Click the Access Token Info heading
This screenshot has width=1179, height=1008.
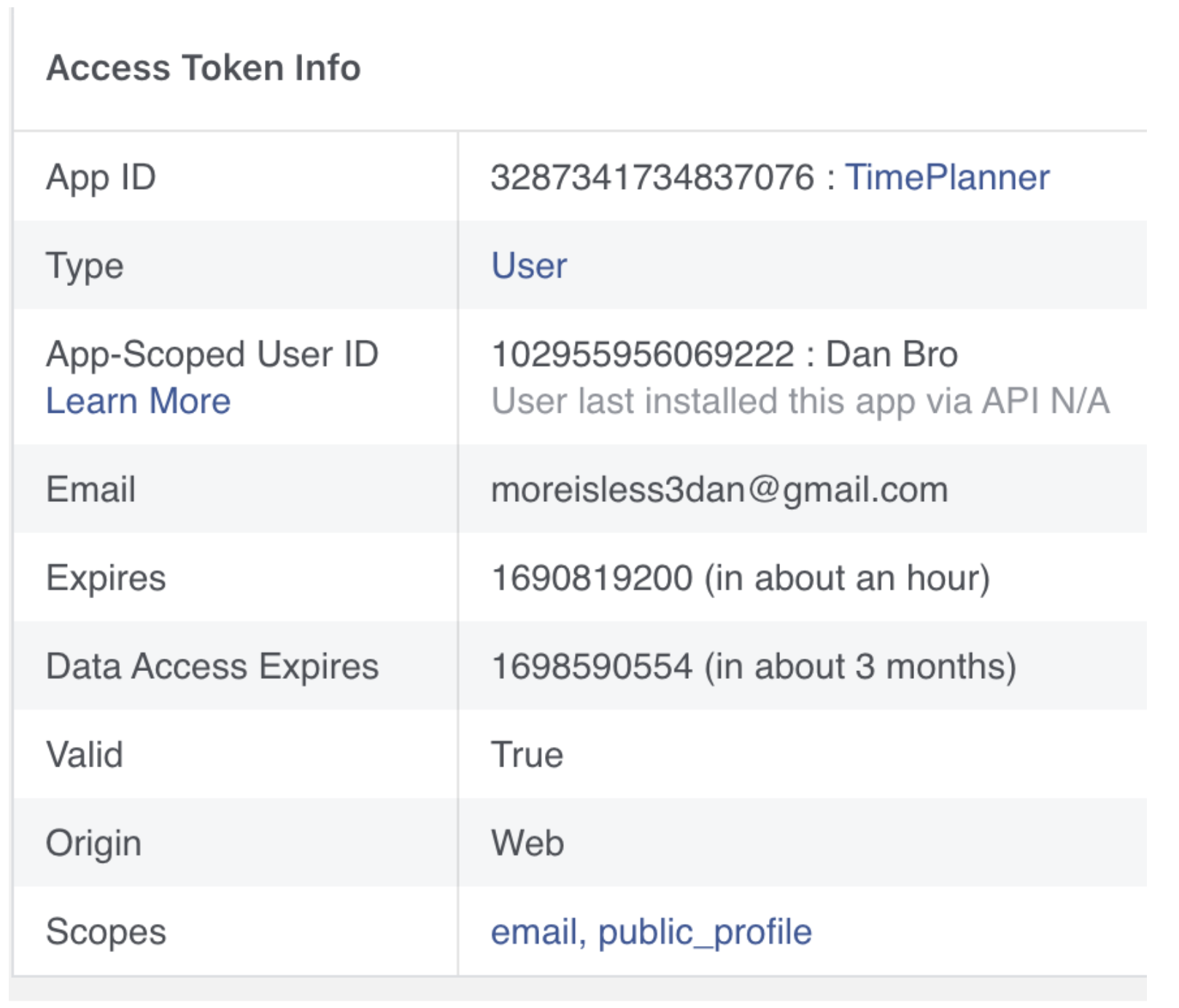(204, 68)
